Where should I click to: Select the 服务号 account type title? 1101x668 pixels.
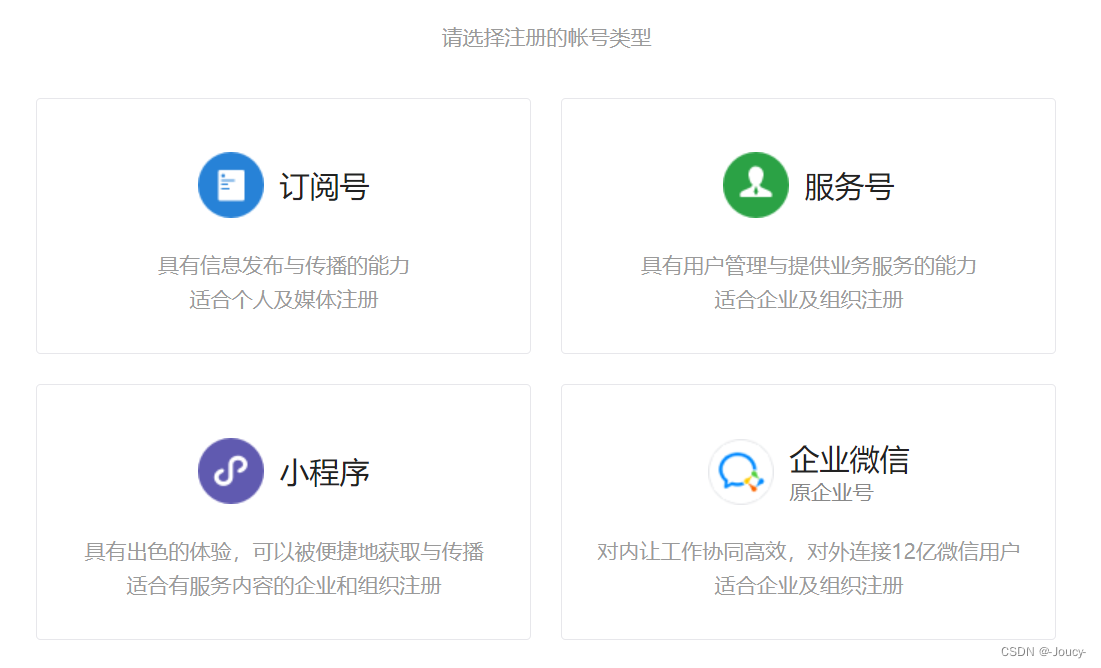(x=849, y=187)
